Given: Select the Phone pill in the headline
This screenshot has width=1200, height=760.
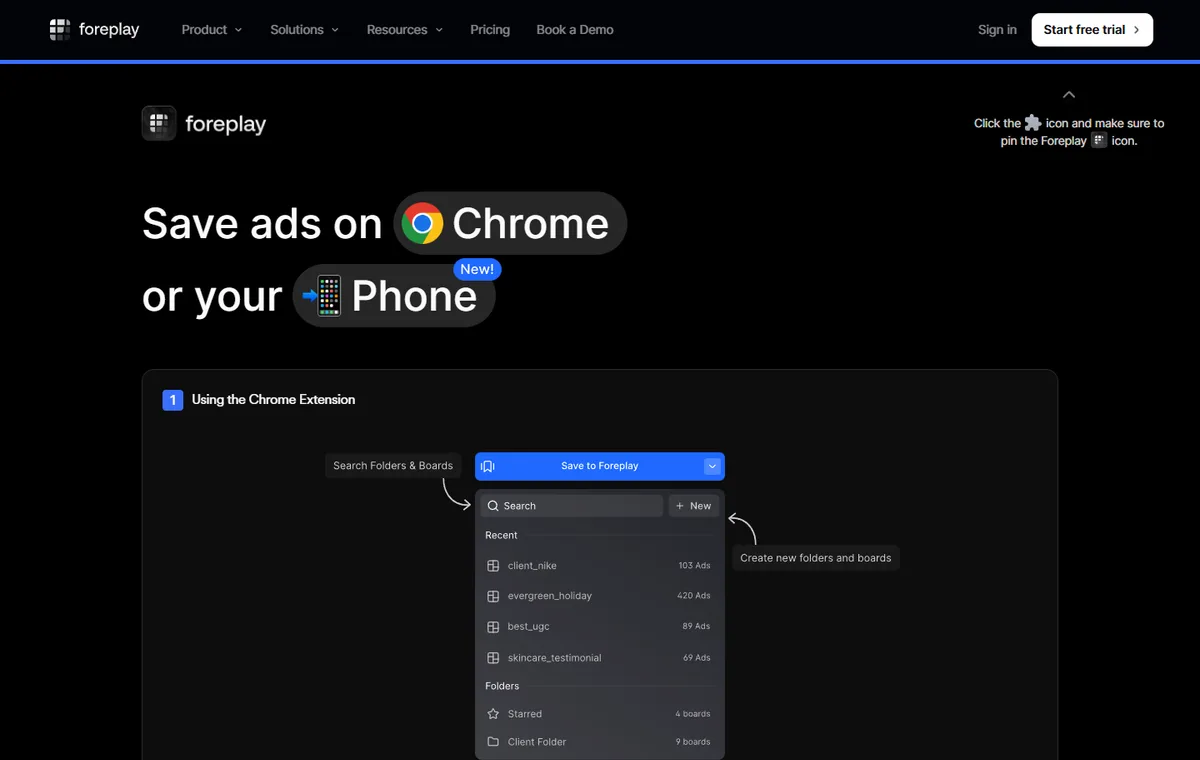Looking at the screenshot, I should [394, 296].
